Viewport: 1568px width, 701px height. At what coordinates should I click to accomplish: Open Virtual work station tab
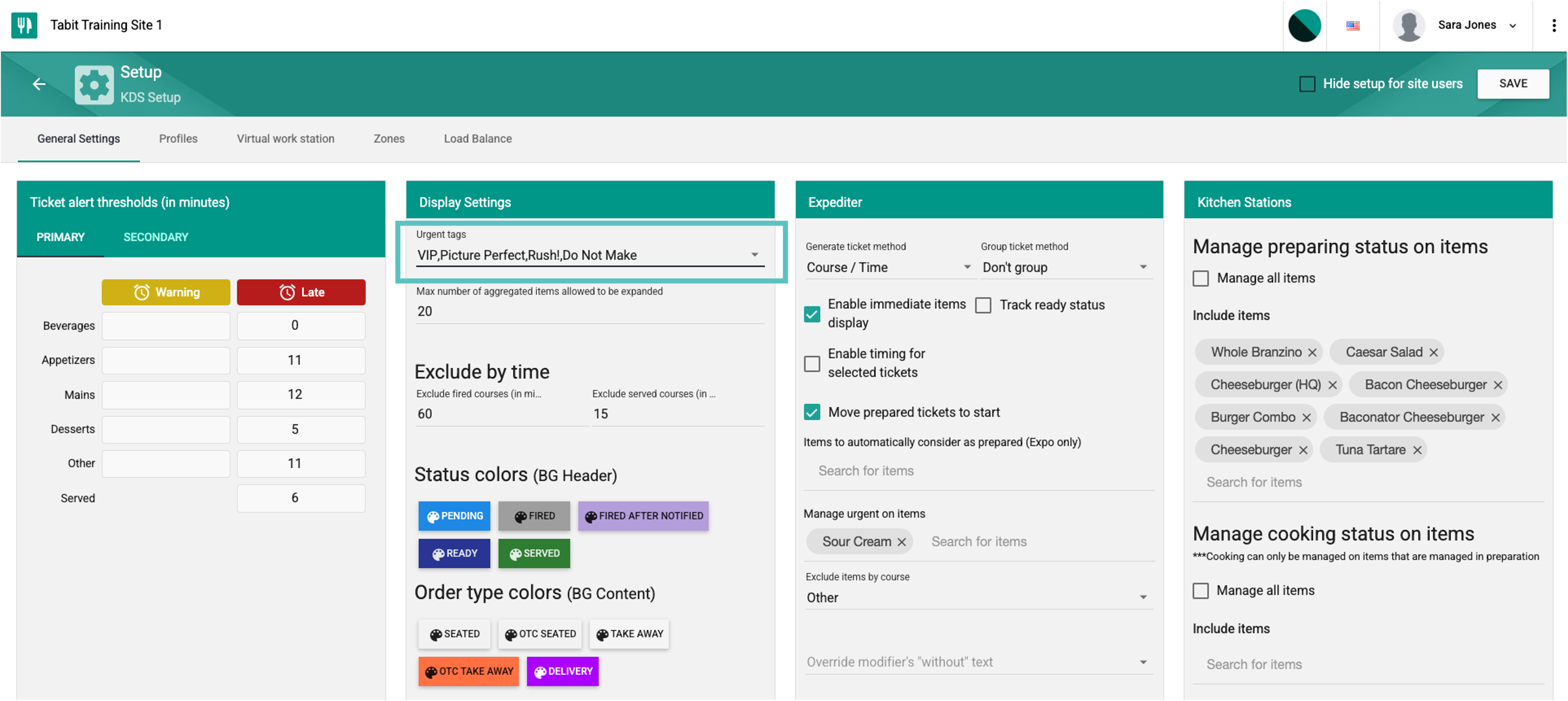point(285,139)
